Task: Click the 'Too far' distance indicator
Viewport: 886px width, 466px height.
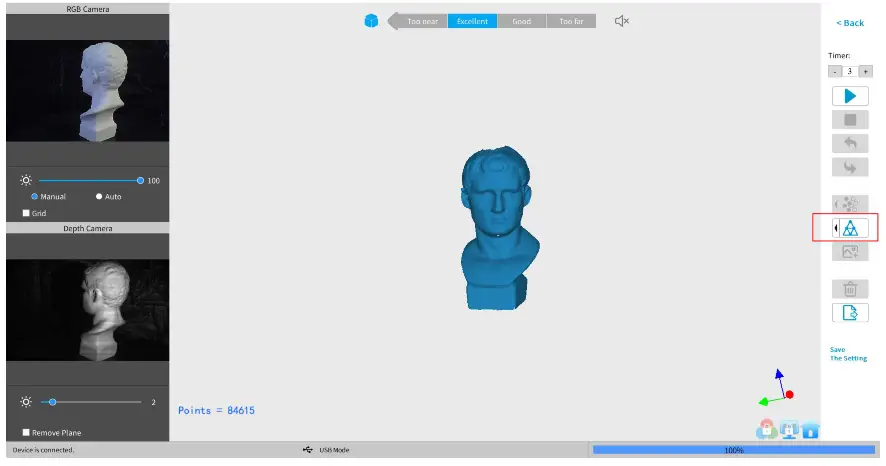Action: coord(571,21)
